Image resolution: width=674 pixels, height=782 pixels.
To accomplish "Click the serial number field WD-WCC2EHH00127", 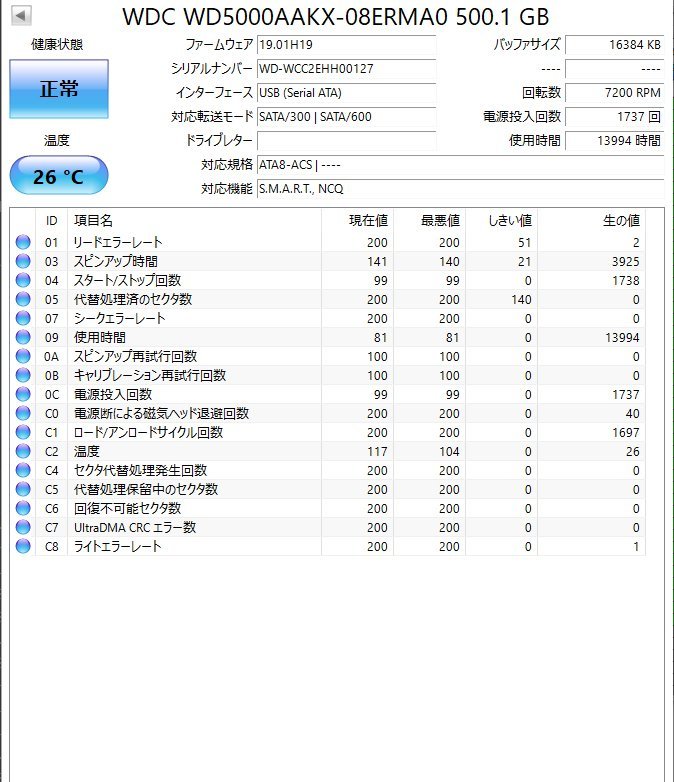I will tap(346, 68).
